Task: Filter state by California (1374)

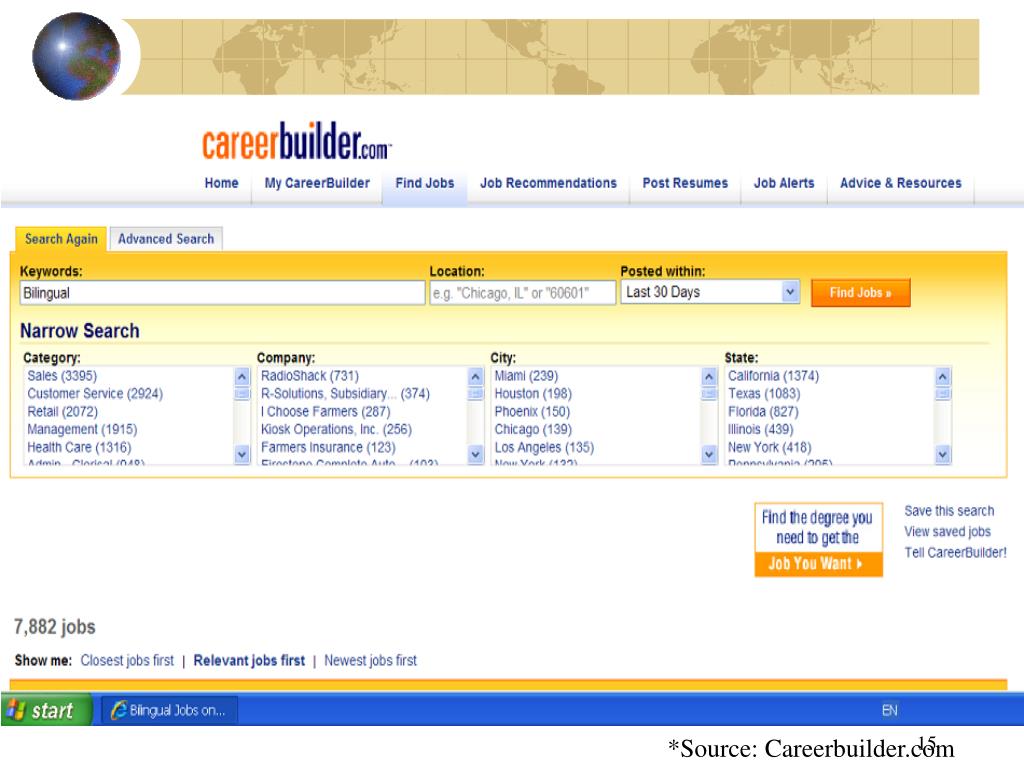Action: pyautogui.click(x=774, y=376)
